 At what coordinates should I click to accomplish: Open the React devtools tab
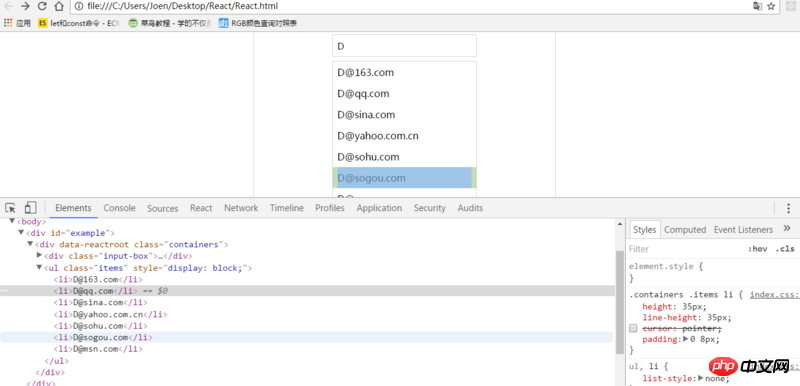[x=201, y=208]
